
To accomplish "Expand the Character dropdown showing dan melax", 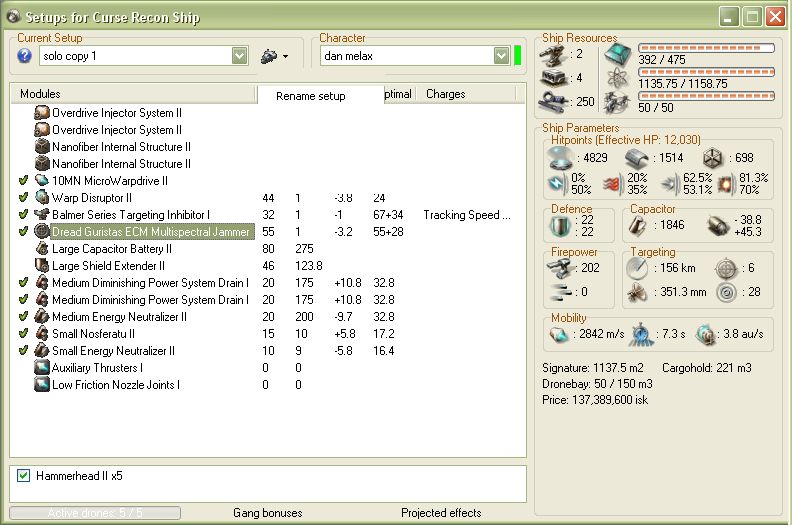I will tap(501, 57).
